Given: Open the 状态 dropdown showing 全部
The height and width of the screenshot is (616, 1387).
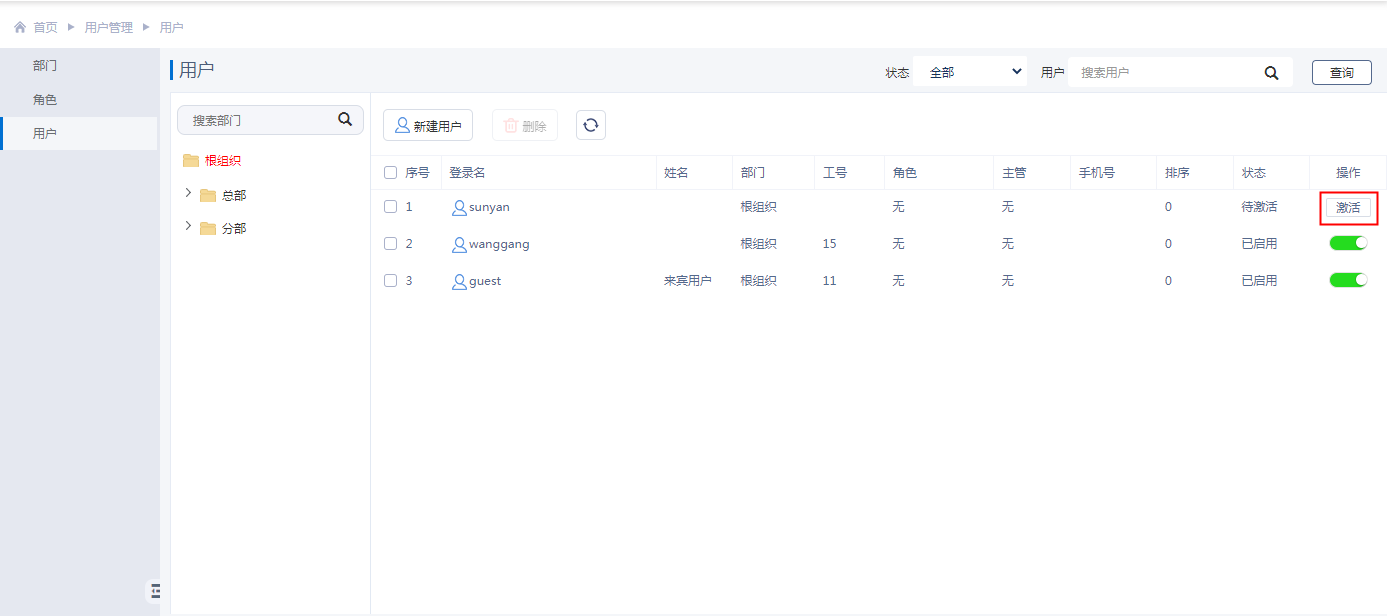Looking at the screenshot, I should 970,72.
